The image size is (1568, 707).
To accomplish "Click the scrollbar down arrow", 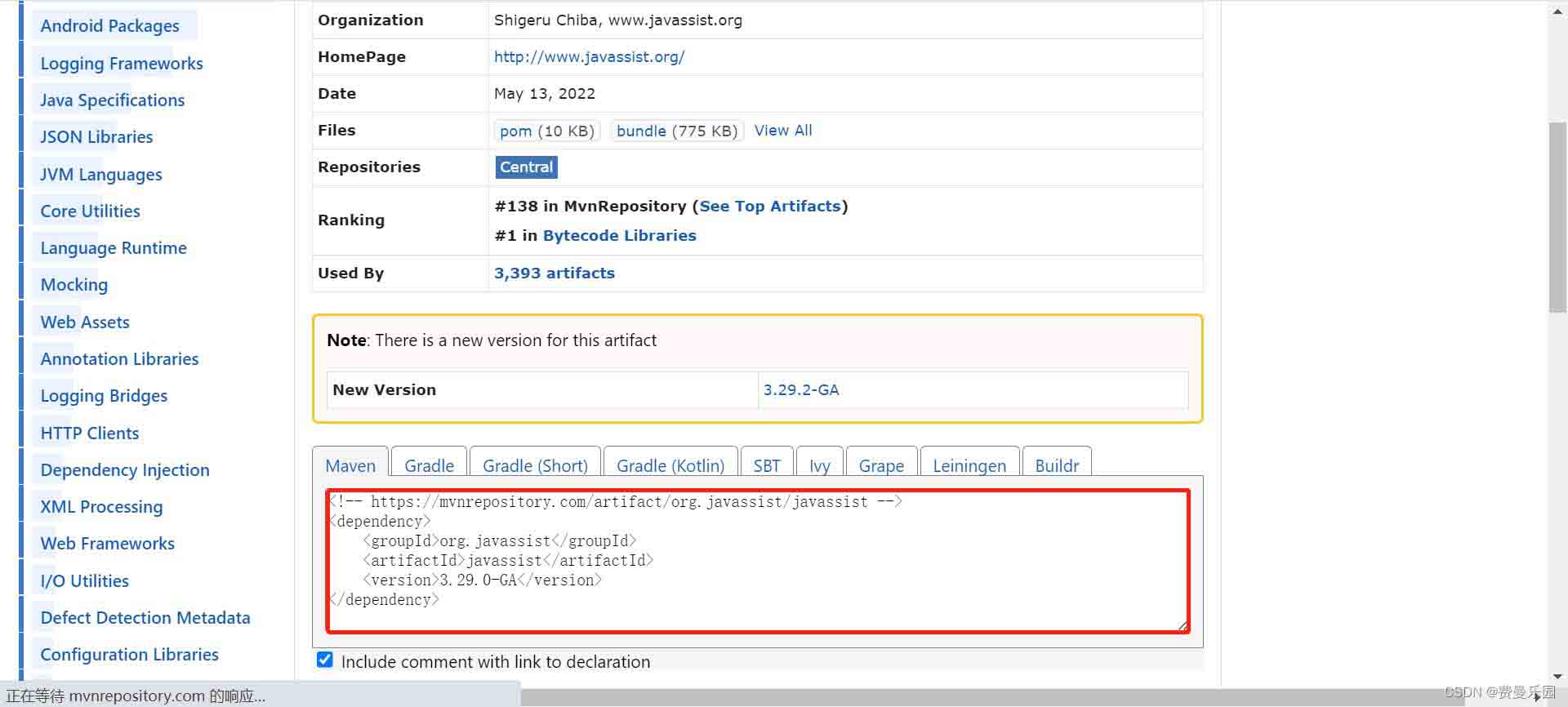I will (1558, 677).
